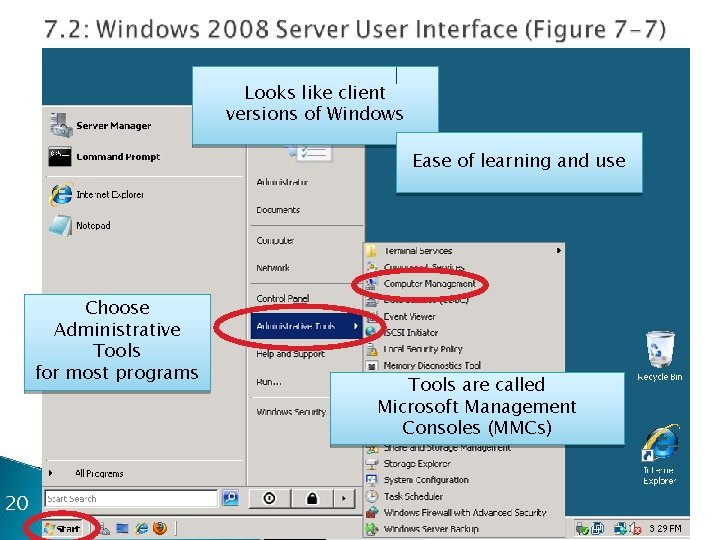Open Windows Security
720x540 pixels.
coord(291,412)
